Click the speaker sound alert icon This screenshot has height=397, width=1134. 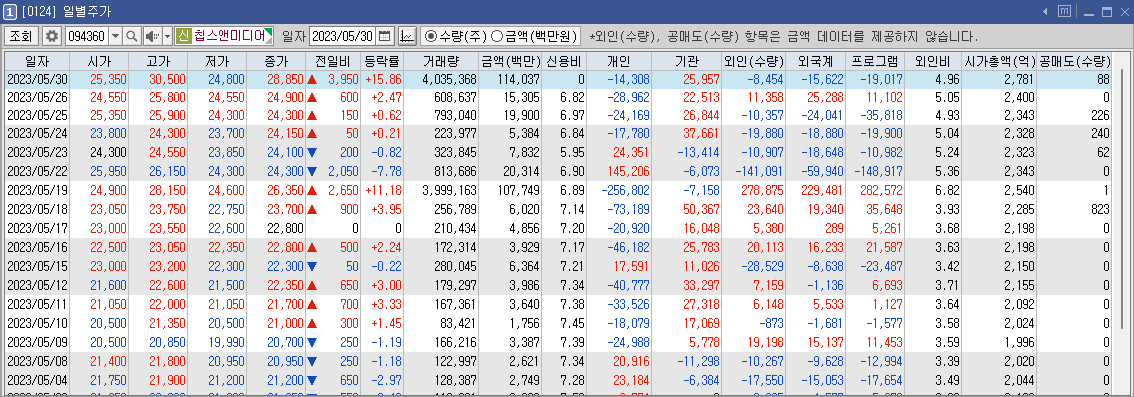tap(152, 35)
